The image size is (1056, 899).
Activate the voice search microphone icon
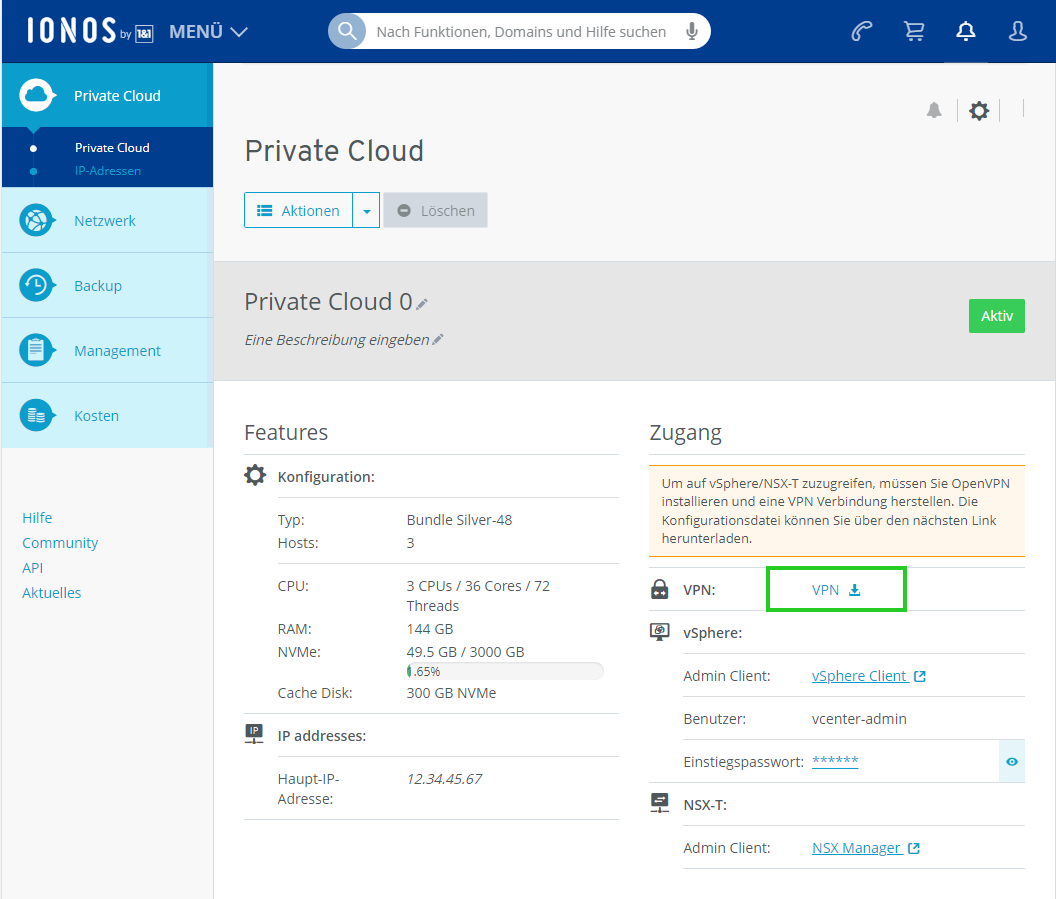692,31
